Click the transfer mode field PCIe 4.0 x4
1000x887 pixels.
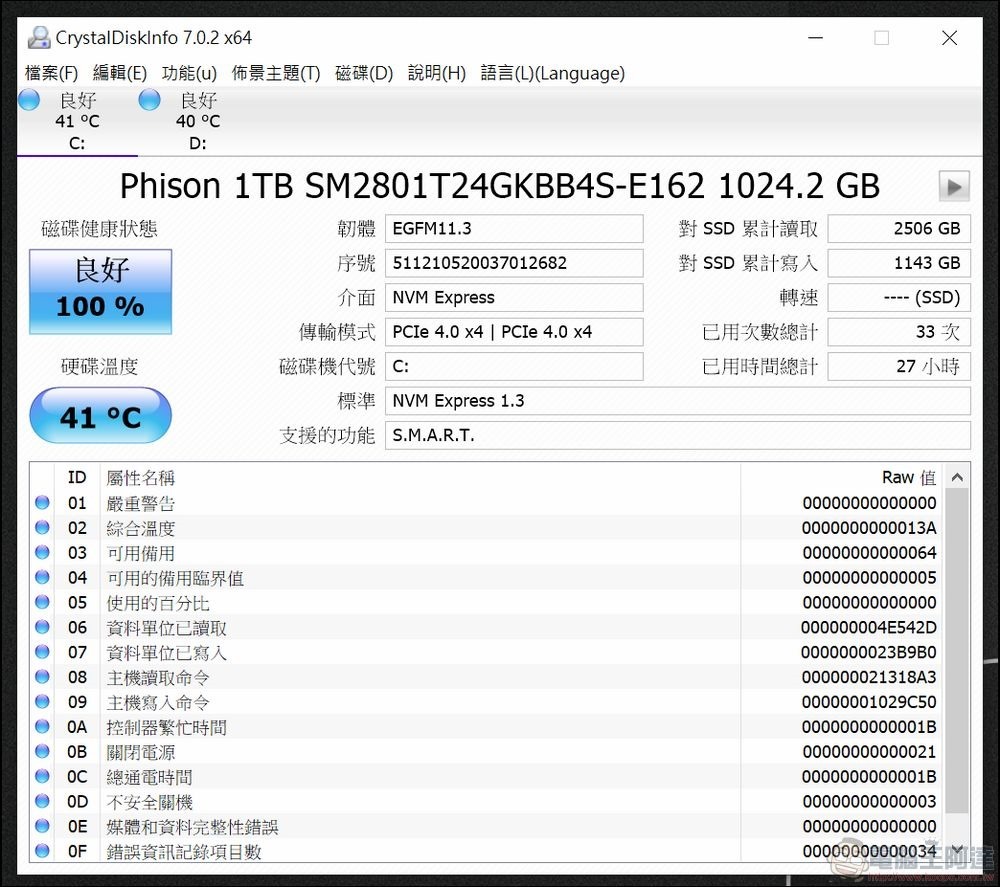tap(514, 332)
